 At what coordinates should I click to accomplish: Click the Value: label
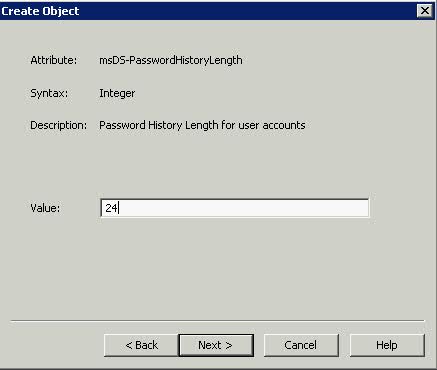point(45,208)
